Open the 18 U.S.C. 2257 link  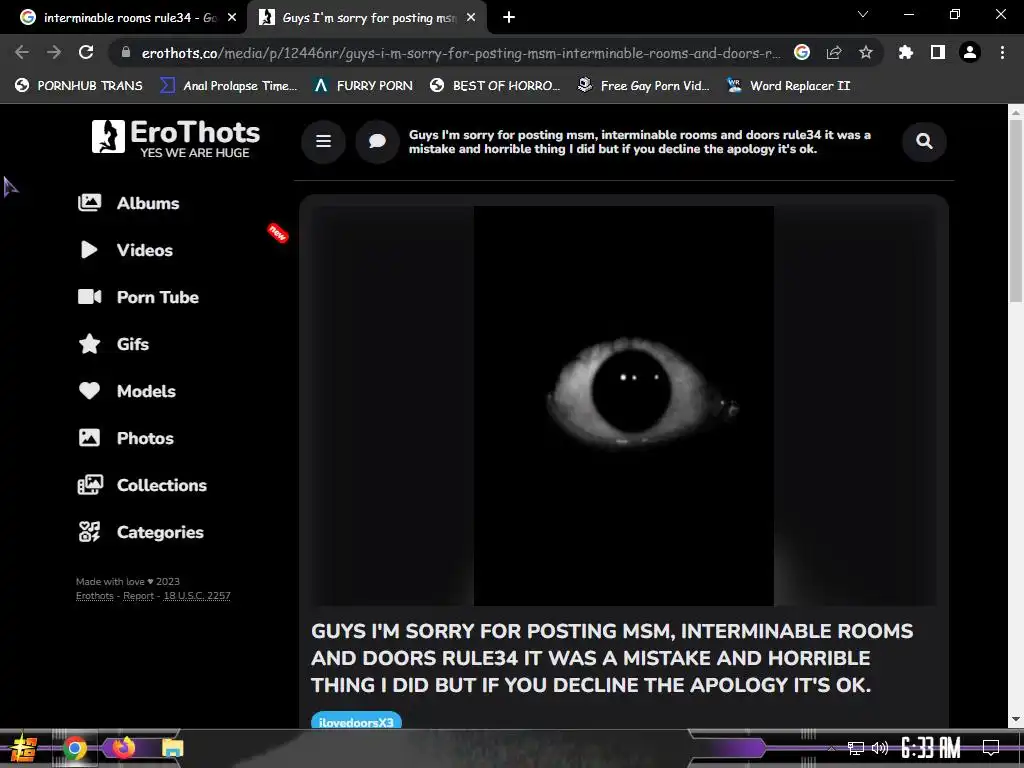coord(197,596)
